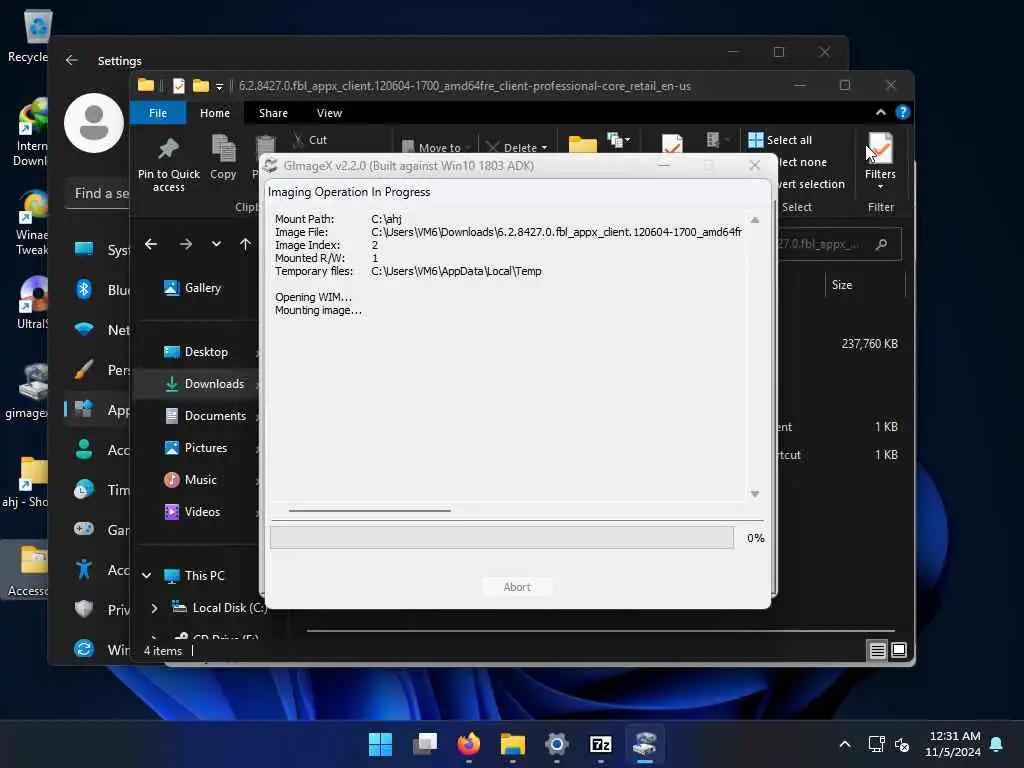The width and height of the screenshot is (1024, 768).
Task: Select Desktop in navigation pane
Action: (x=197, y=352)
